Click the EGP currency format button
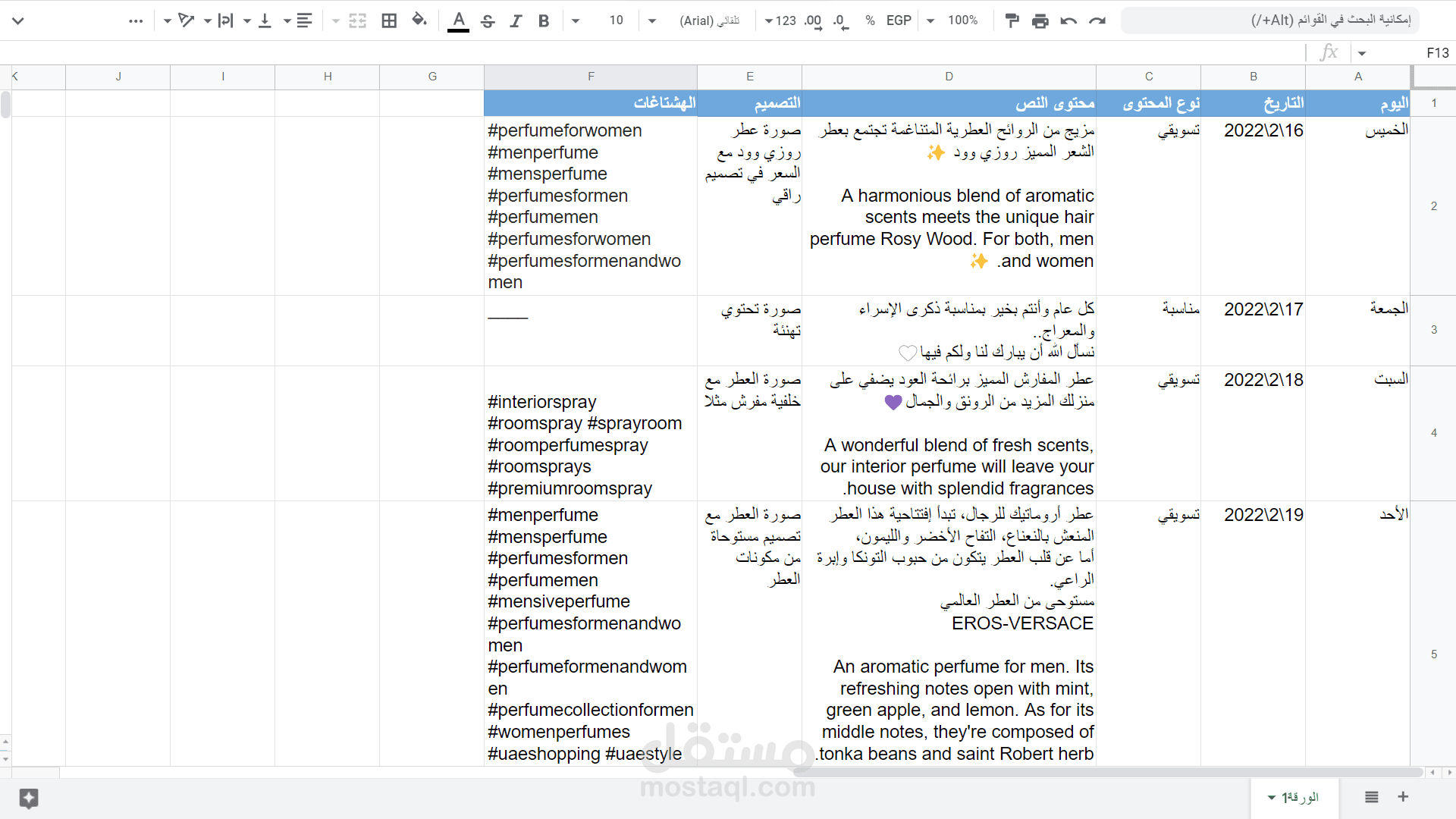1456x819 pixels. point(899,20)
